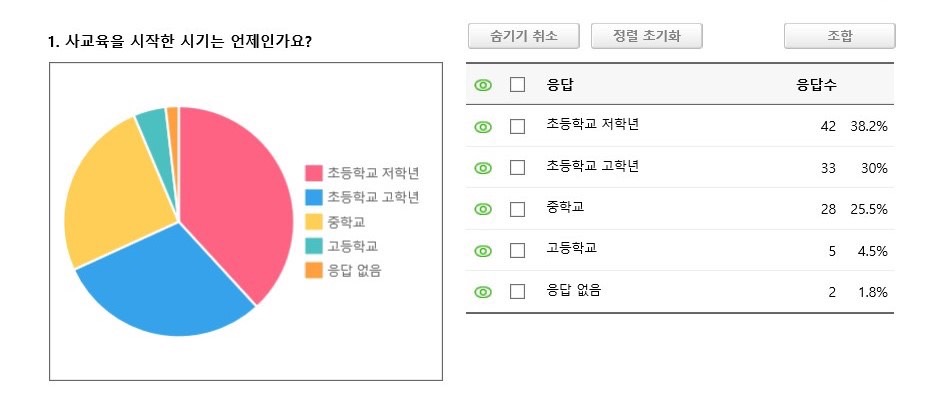This screenshot has height=414, width=952.
Task: Click the pink 초등학교 저학년 legend swatch
Action: pos(313,173)
